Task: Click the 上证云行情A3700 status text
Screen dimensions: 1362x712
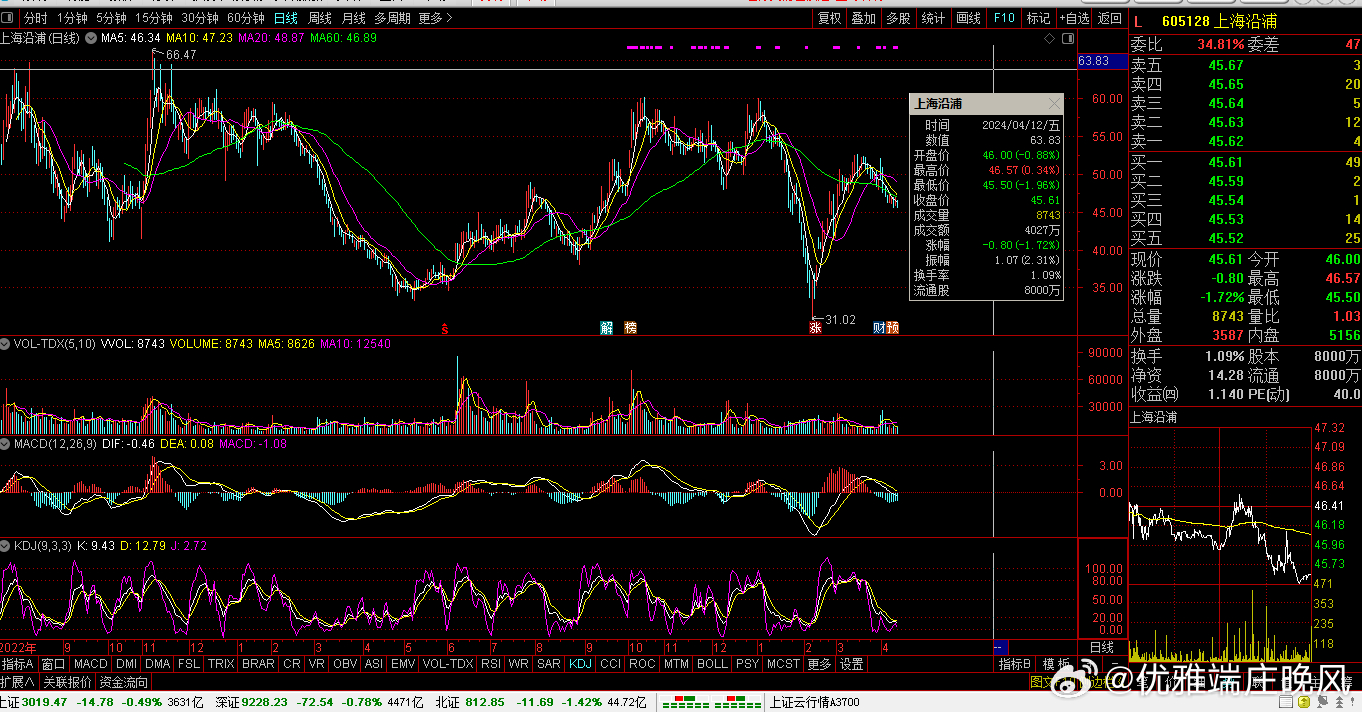Action: point(813,702)
